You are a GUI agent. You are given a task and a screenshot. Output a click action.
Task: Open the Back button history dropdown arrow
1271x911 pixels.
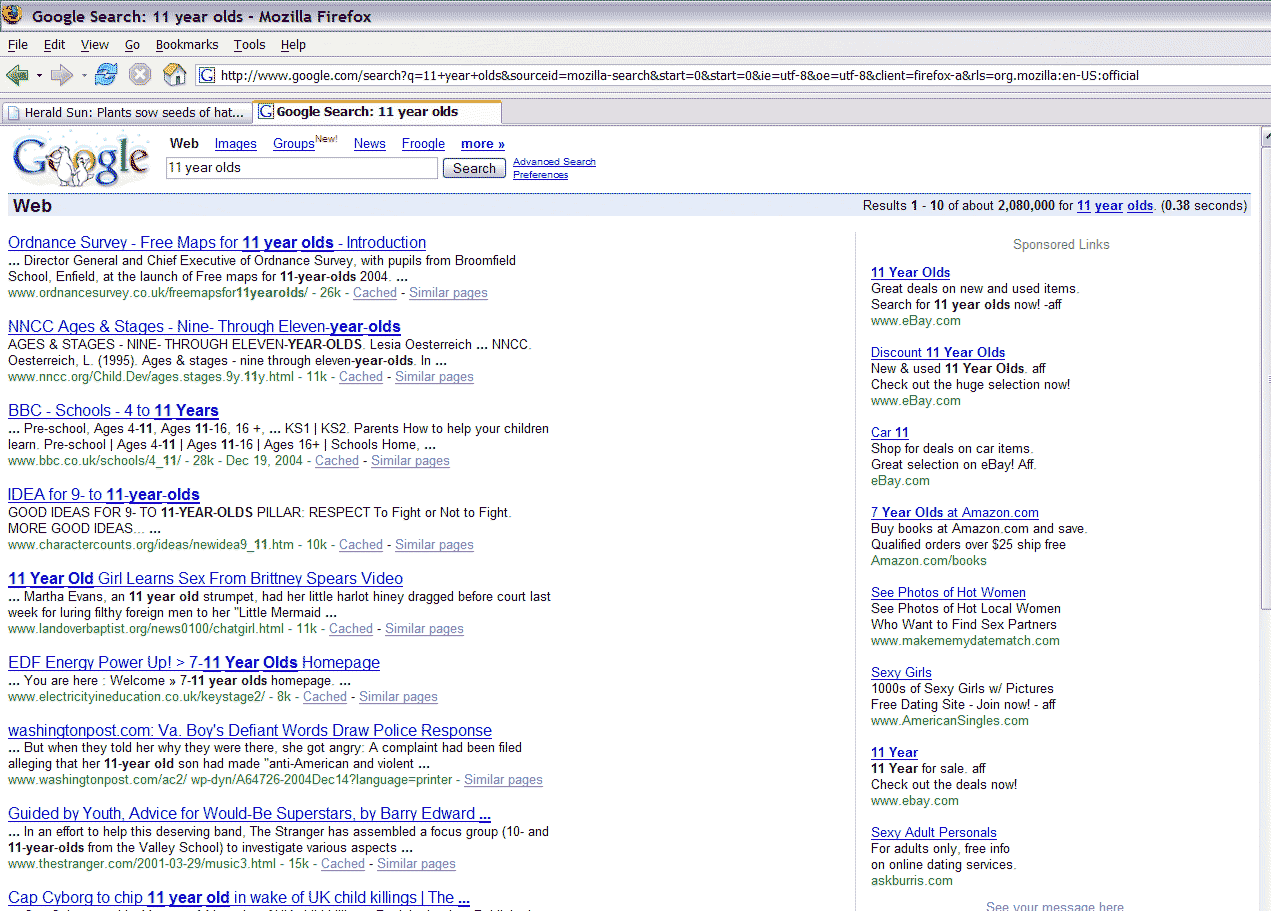(39, 76)
